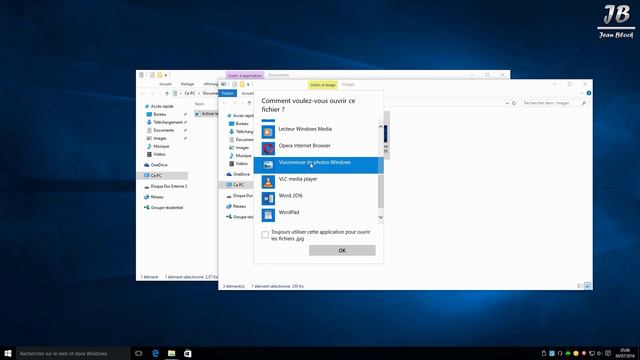Pick the Word 2016 icon in app list
Screen dimensions: 640x360
pos(268,198)
